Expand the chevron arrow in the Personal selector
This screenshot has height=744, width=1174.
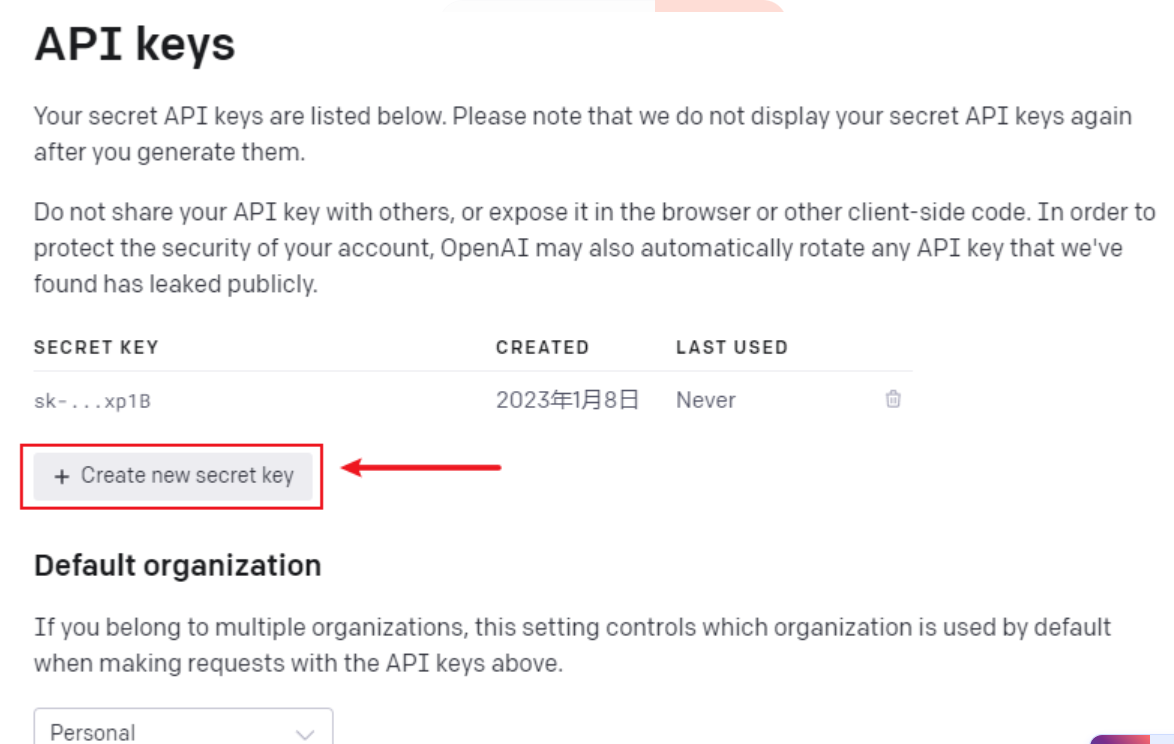click(x=305, y=734)
